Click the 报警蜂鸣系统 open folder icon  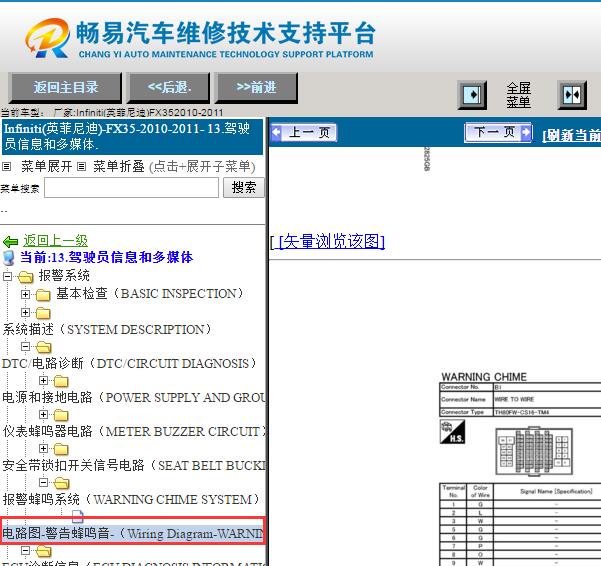coord(61,483)
